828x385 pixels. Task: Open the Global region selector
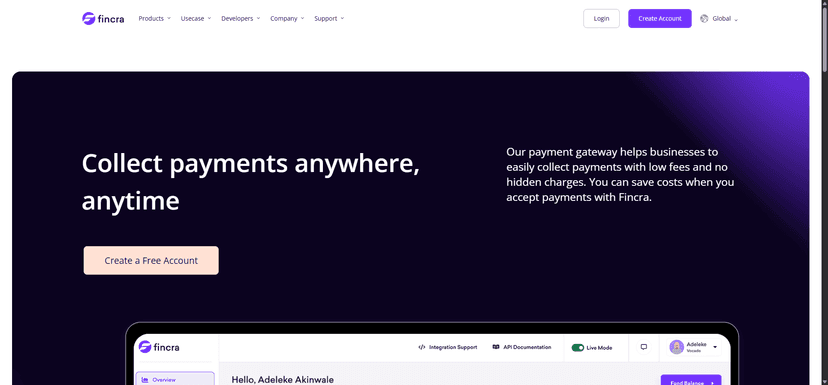pos(719,18)
